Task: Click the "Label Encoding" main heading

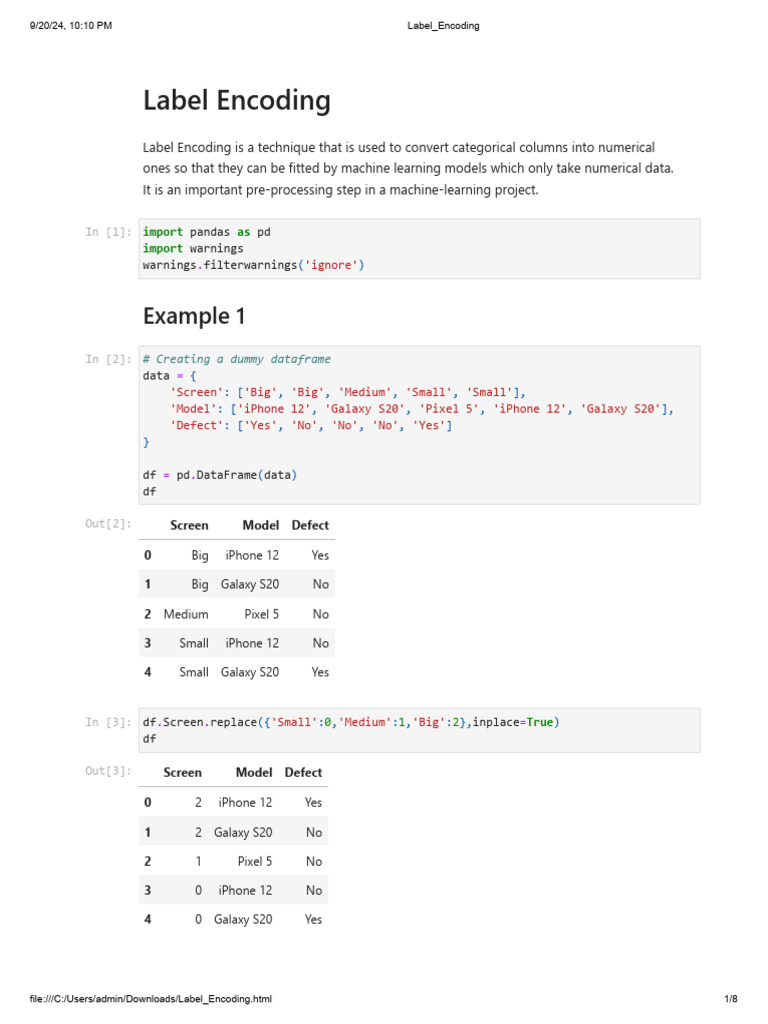Action: point(237,100)
